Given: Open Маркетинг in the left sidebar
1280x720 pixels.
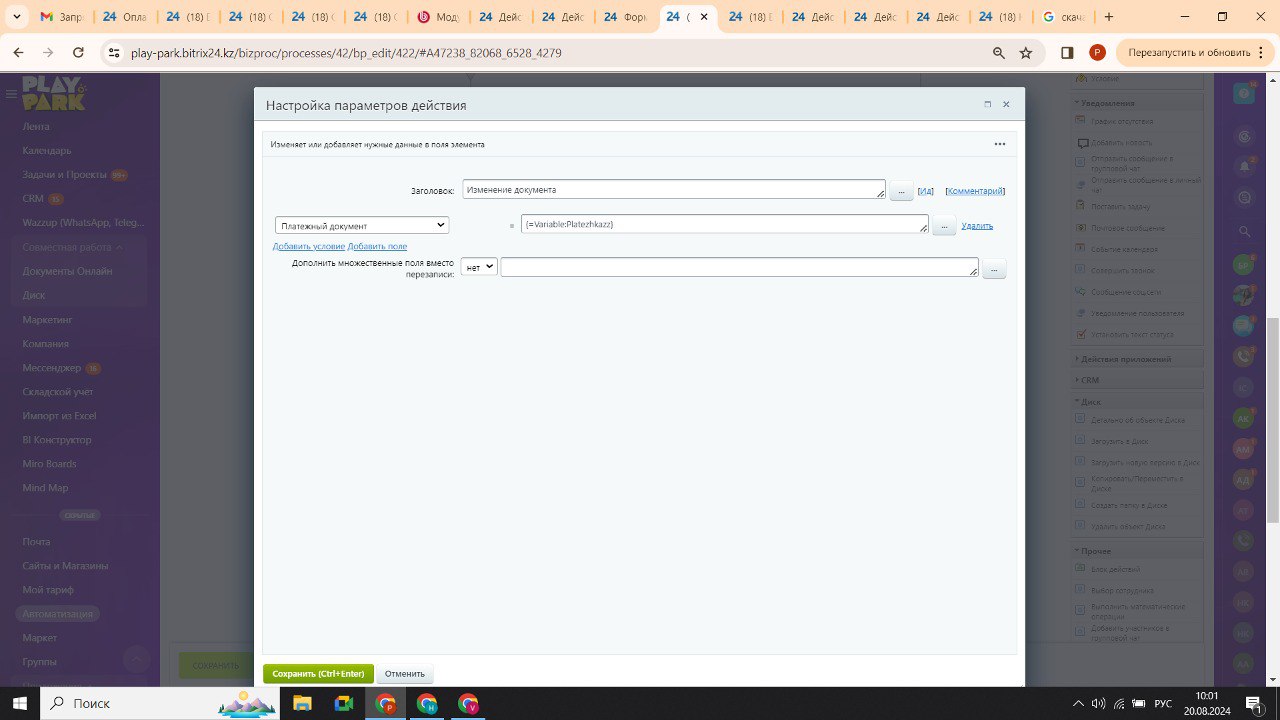Looking at the screenshot, I should tap(48, 320).
